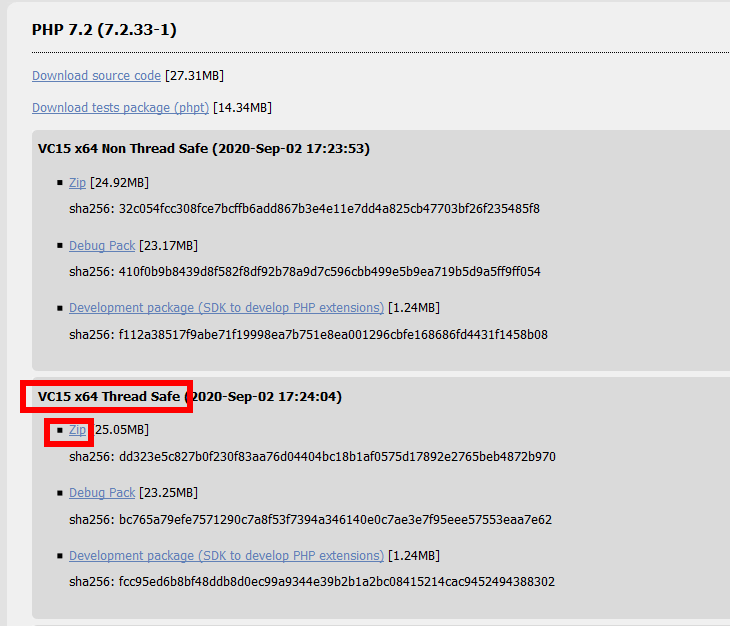Screen dimensions: 730x626
Task: Click the PHP 7.2 (7.2.33-1) heading
Action: (104, 30)
